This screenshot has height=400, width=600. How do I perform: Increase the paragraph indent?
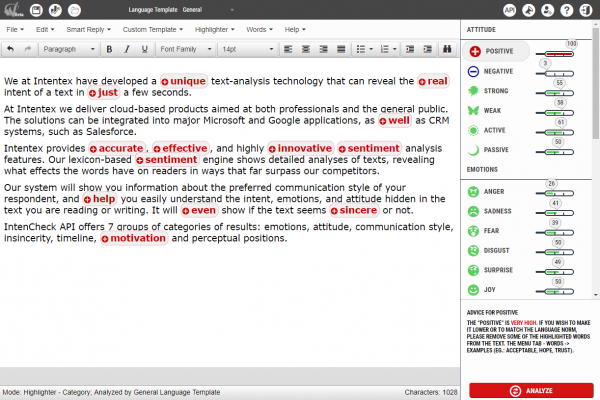point(427,49)
